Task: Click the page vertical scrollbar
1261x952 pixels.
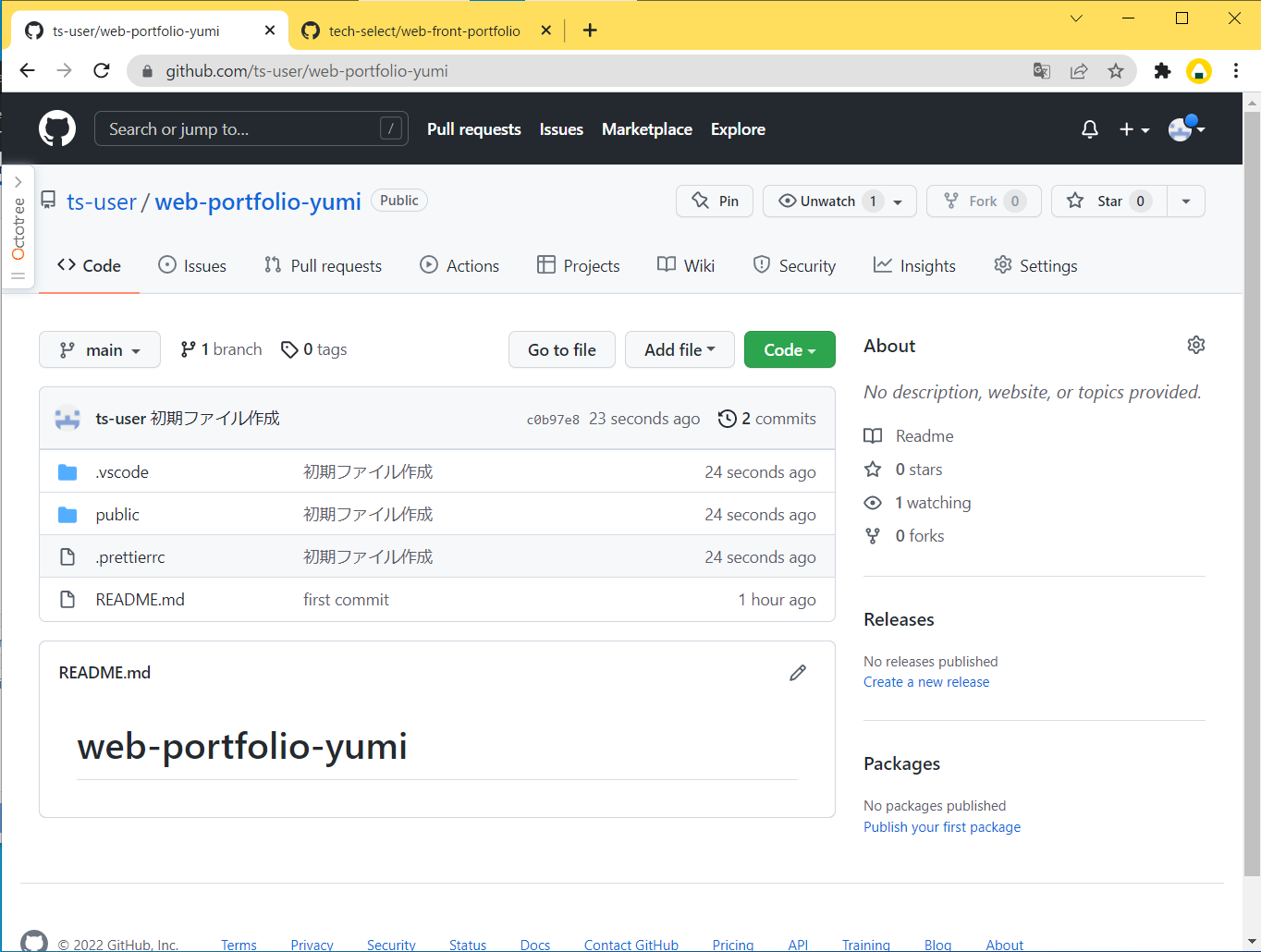Action: pos(1252,493)
